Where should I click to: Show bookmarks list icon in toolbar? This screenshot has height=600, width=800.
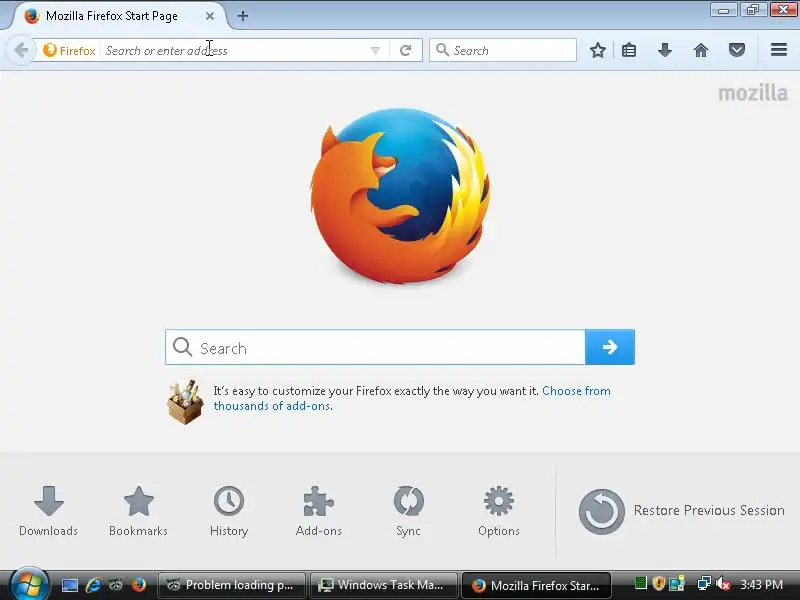tap(629, 50)
